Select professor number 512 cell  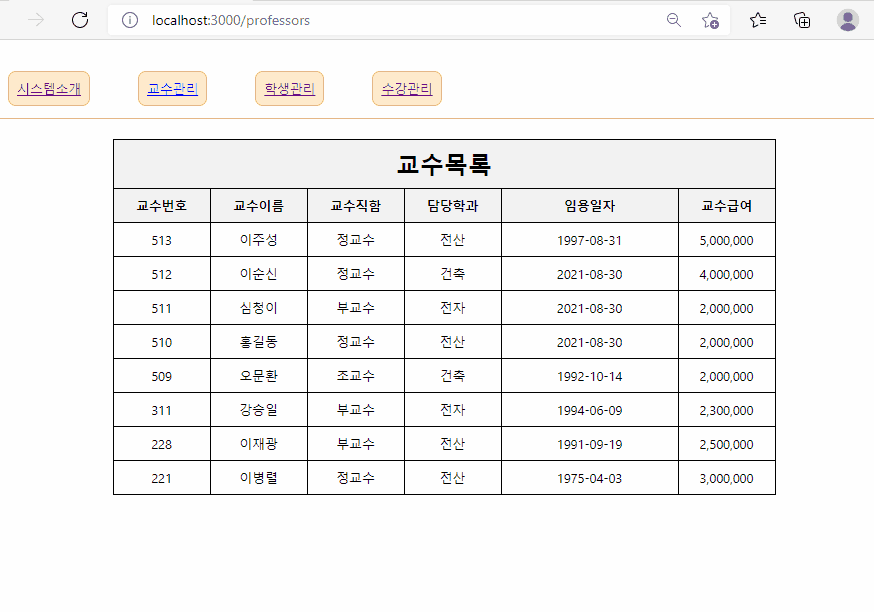[162, 274]
